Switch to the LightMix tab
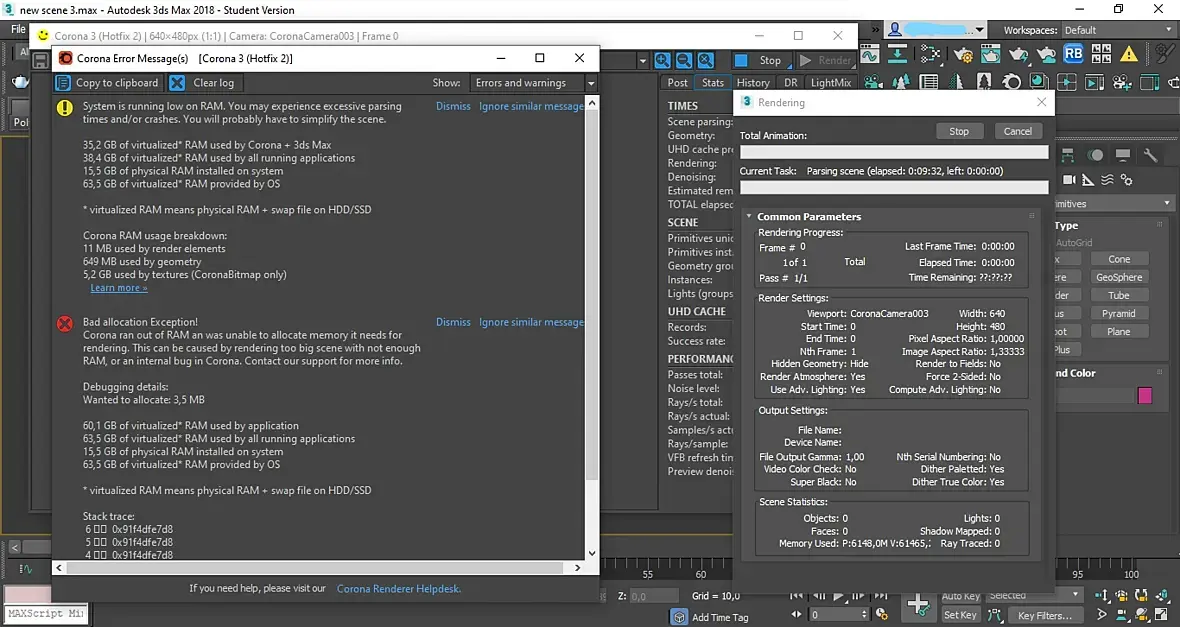 point(831,83)
